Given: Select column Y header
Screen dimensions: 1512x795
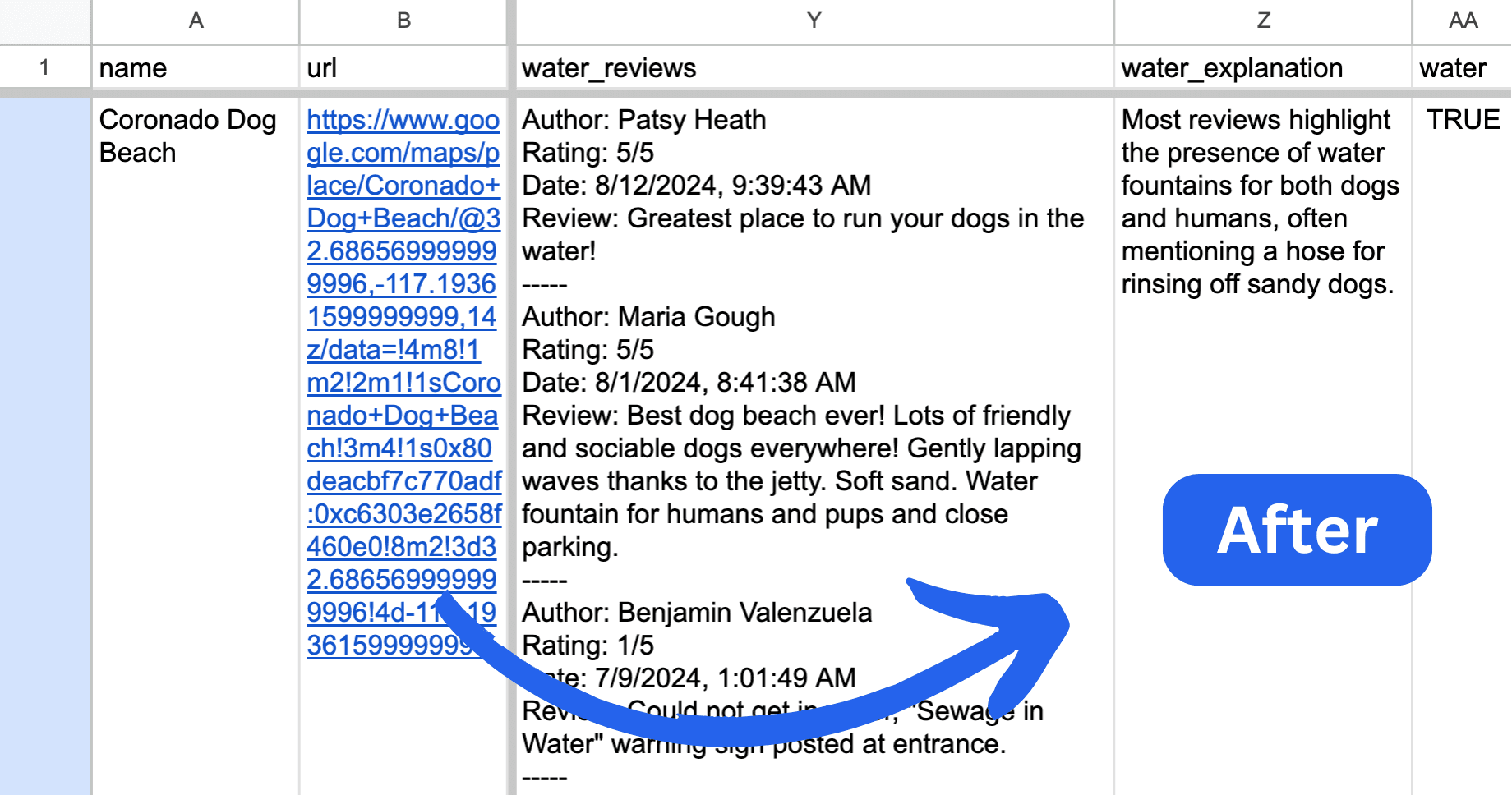Looking at the screenshot, I should click(814, 21).
